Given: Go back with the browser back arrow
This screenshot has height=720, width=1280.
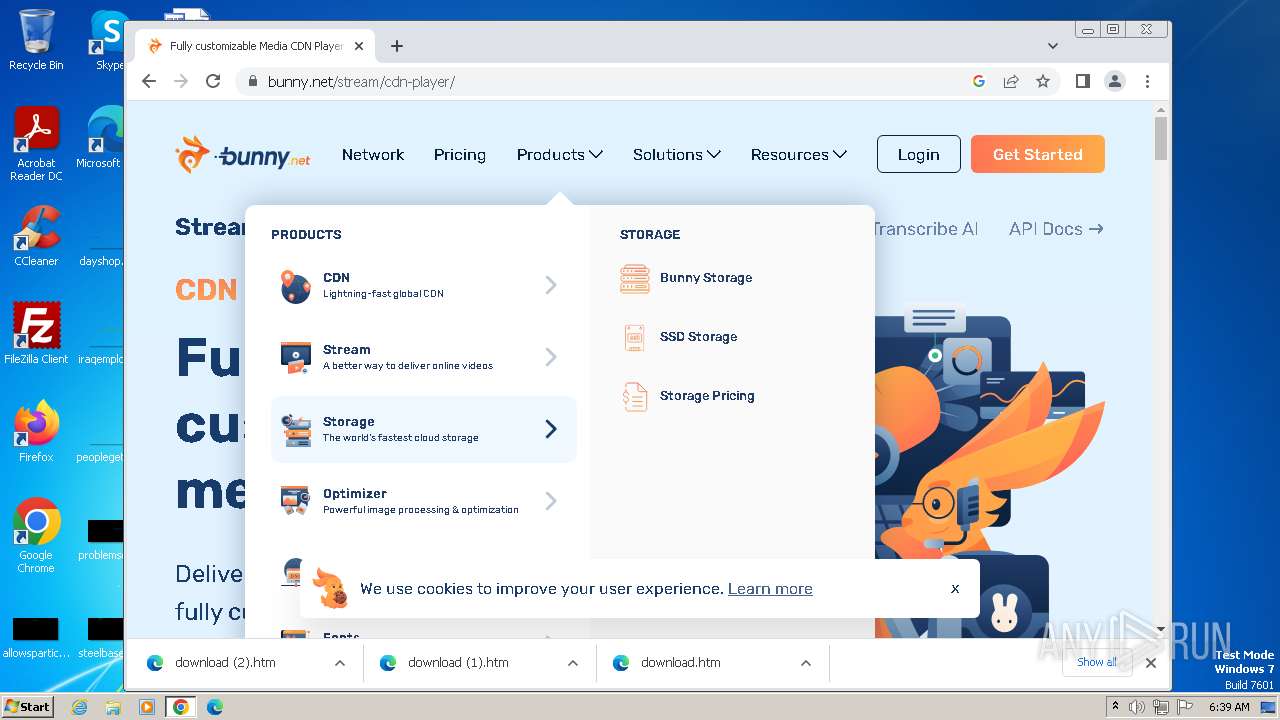Looking at the screenshot, I should 149,82.
